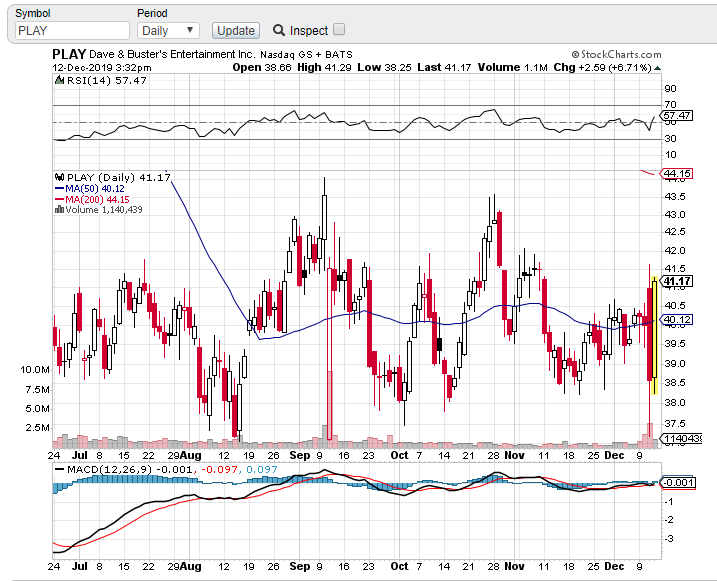
Task: Focus the Symbol field containing PLAY
Action: (71, 31)
